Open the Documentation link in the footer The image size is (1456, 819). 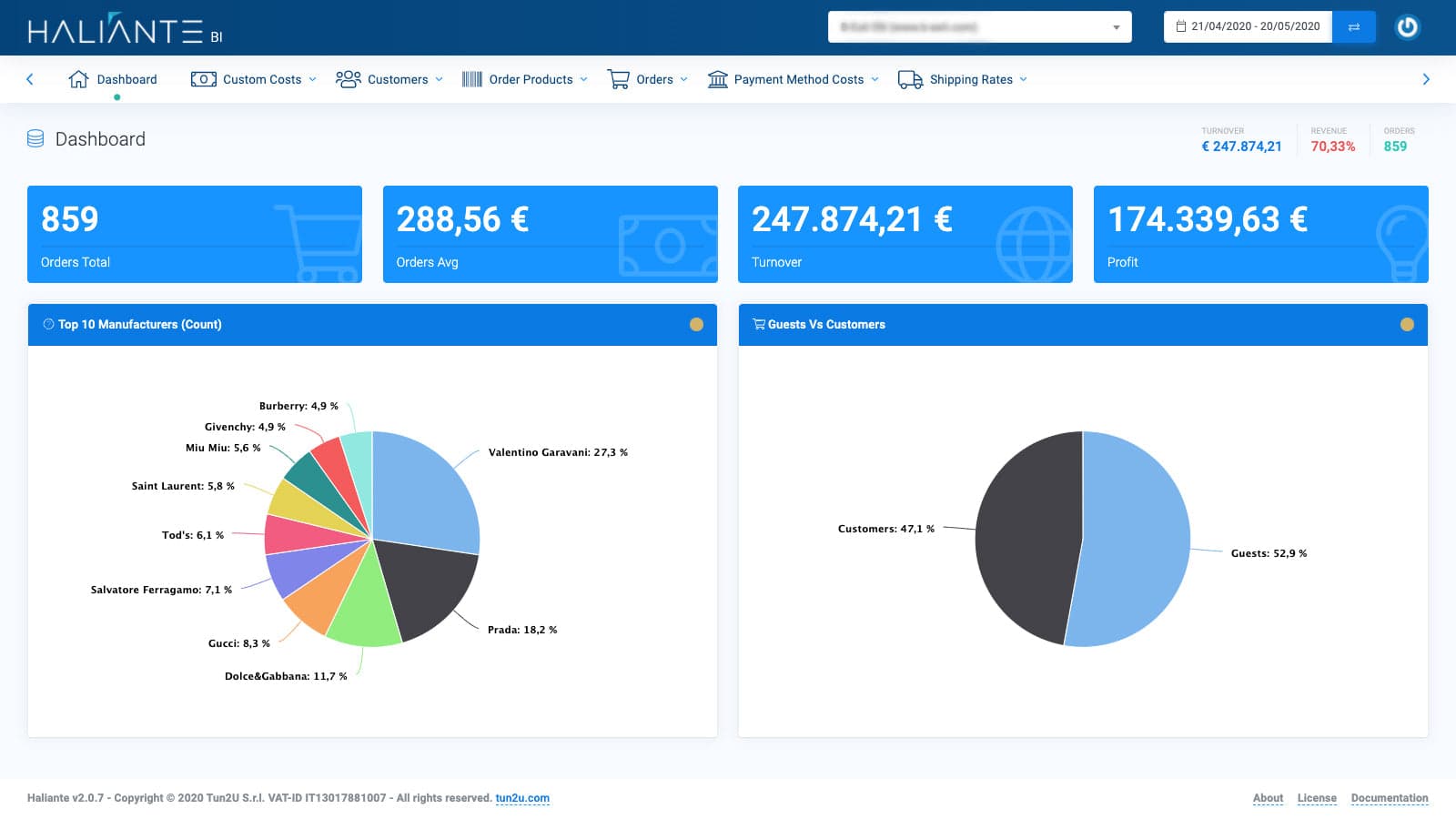[x=1390, y=798]
